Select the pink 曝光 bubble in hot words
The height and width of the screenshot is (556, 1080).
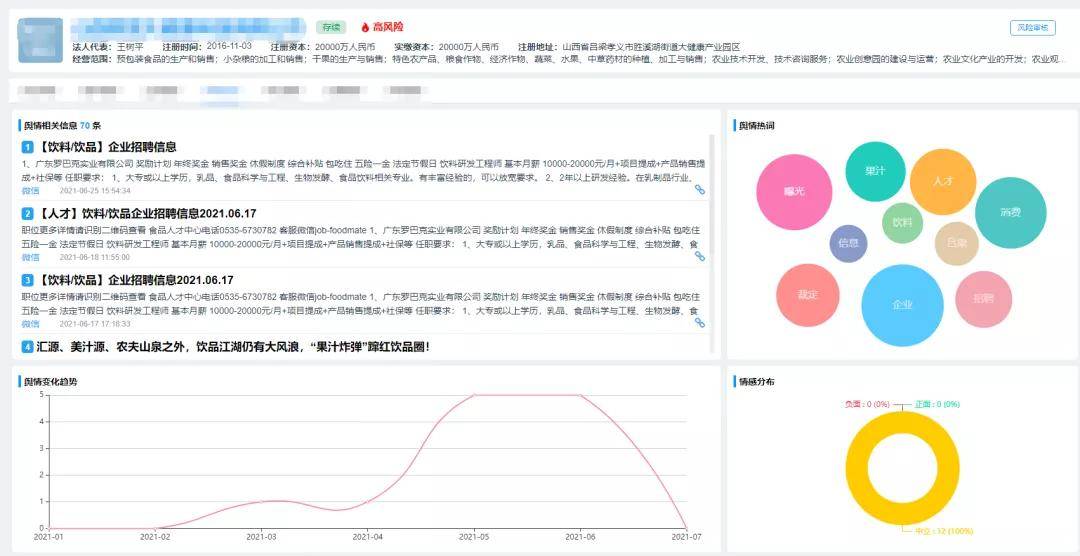coord(794,191)
